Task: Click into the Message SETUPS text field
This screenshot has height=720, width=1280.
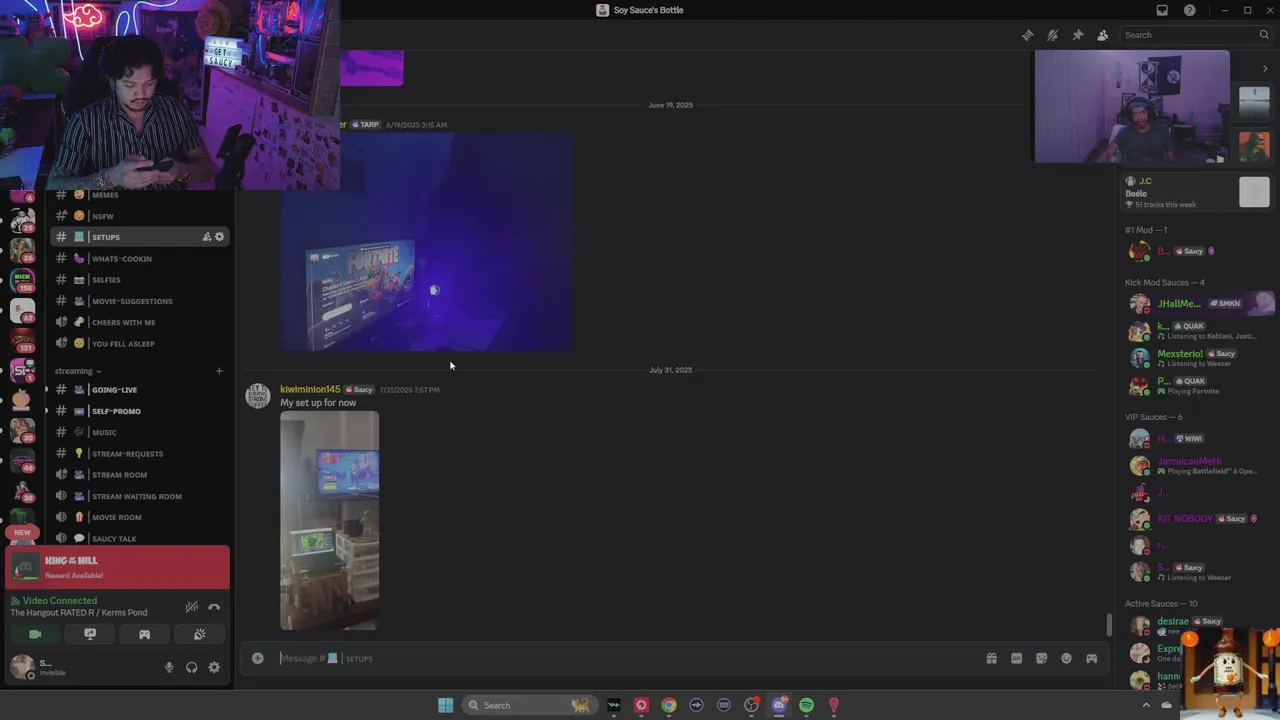Action: tap(625, 658)
